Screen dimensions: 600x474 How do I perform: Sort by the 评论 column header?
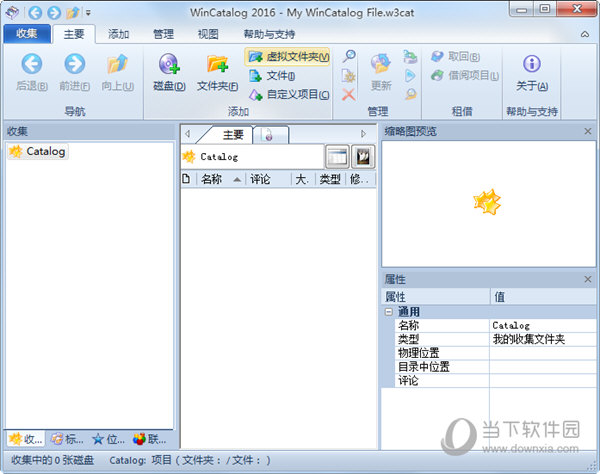(x=268, y=179)
